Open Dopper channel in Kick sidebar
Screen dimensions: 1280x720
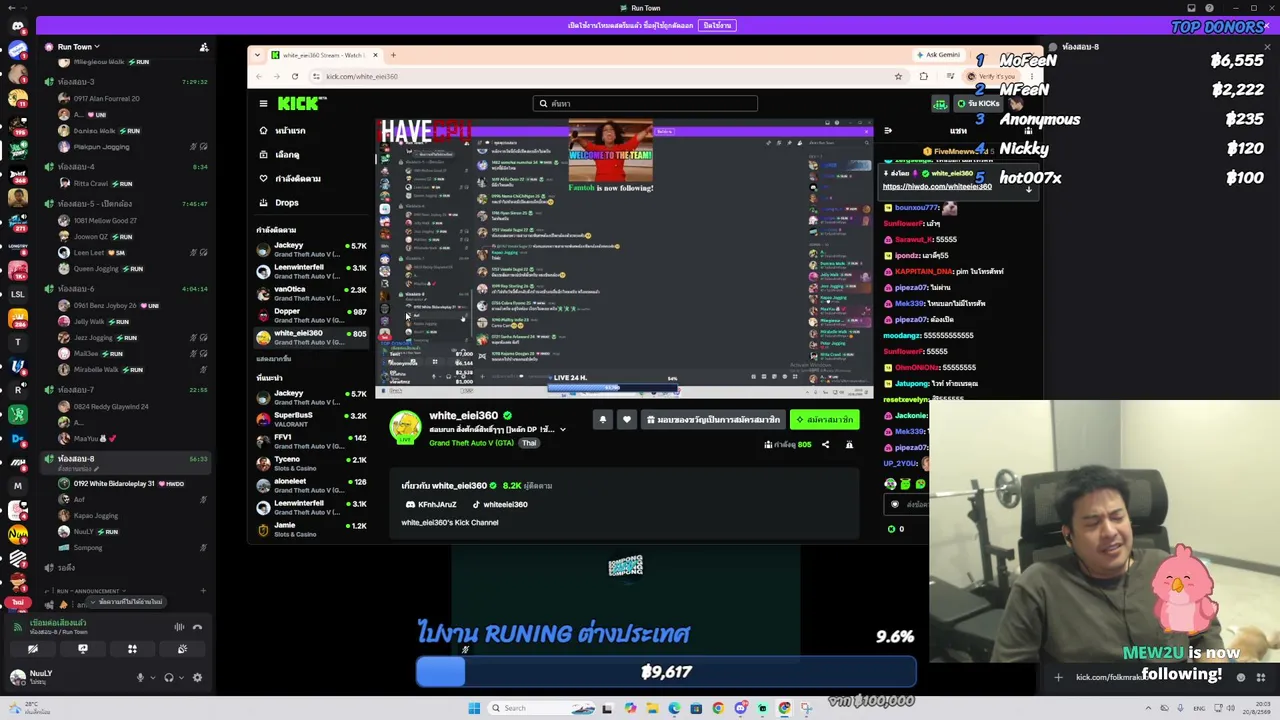pyautogui.click(x=312, y=315)
